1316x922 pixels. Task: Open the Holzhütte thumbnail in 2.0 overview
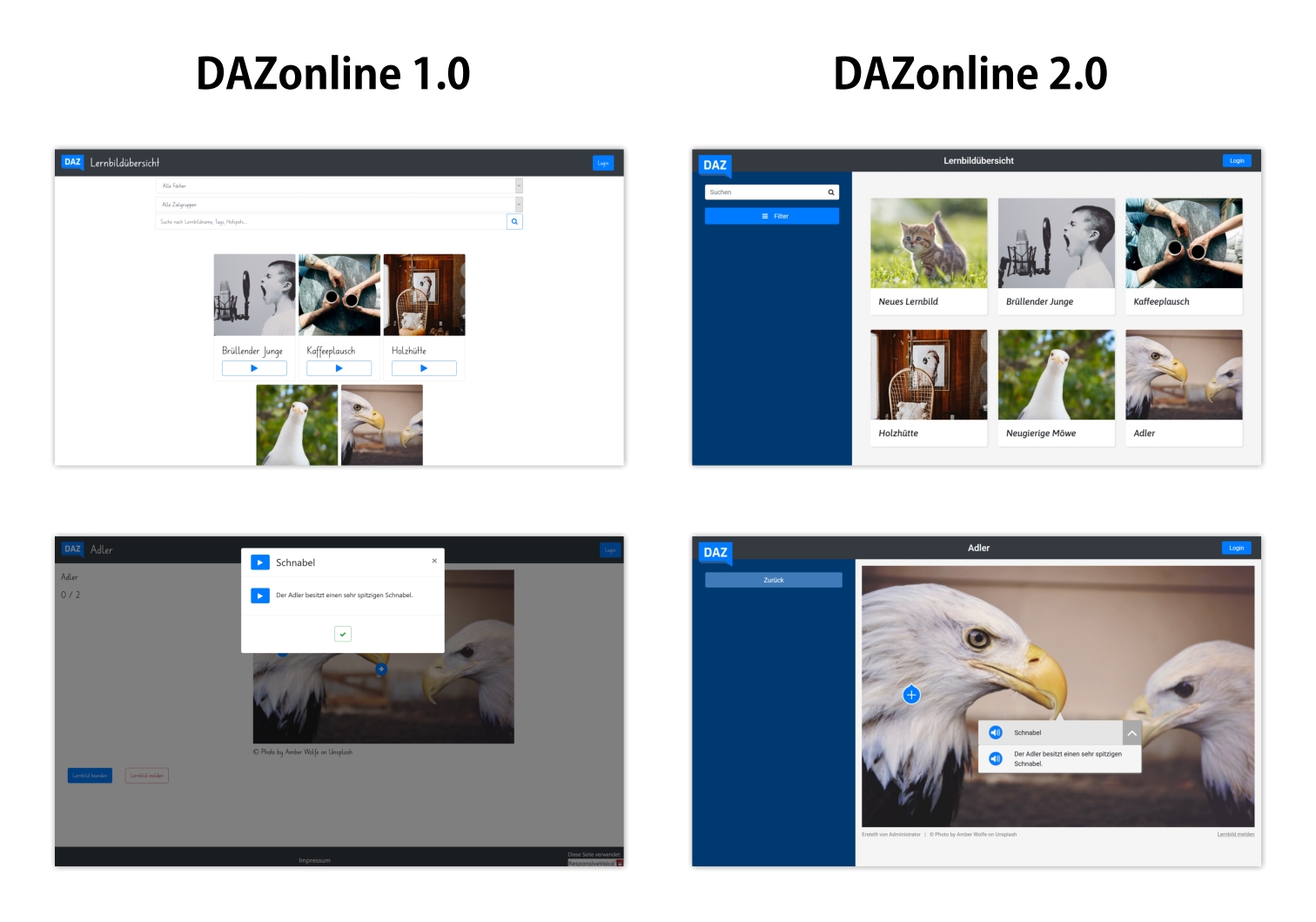coord(929,374)
